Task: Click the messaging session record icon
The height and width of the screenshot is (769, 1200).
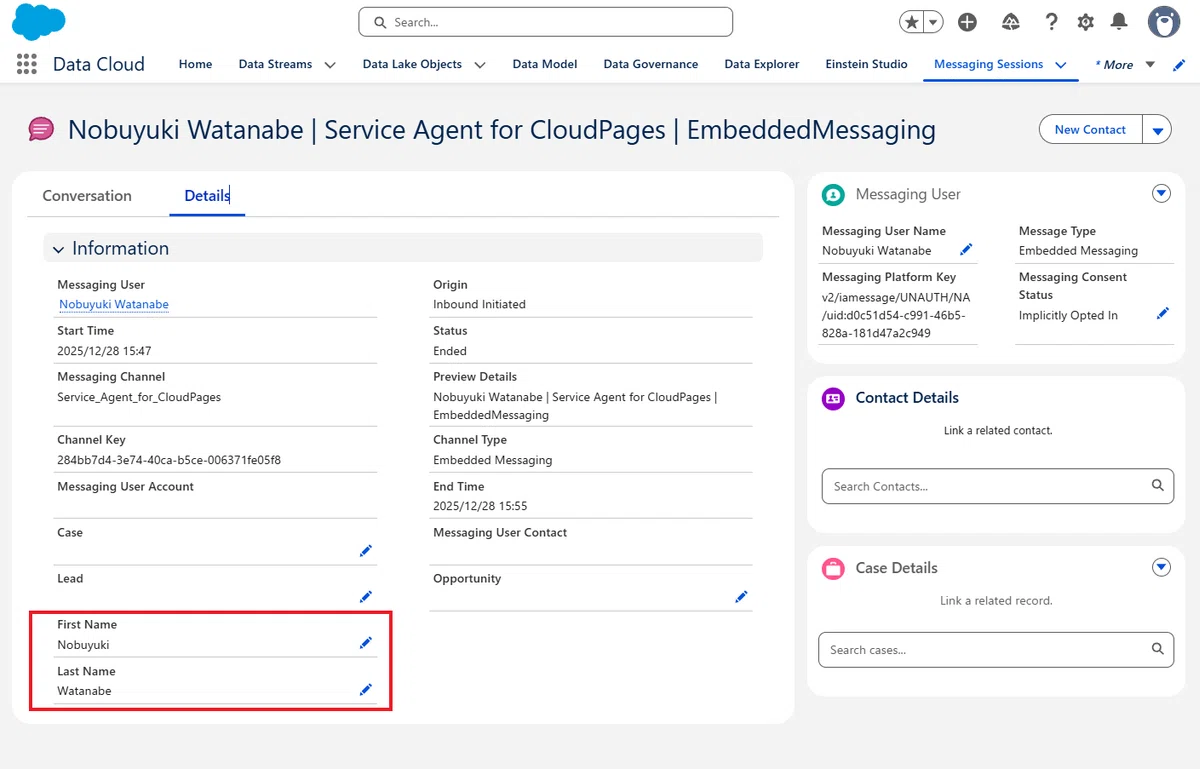Action: (41, 129)
